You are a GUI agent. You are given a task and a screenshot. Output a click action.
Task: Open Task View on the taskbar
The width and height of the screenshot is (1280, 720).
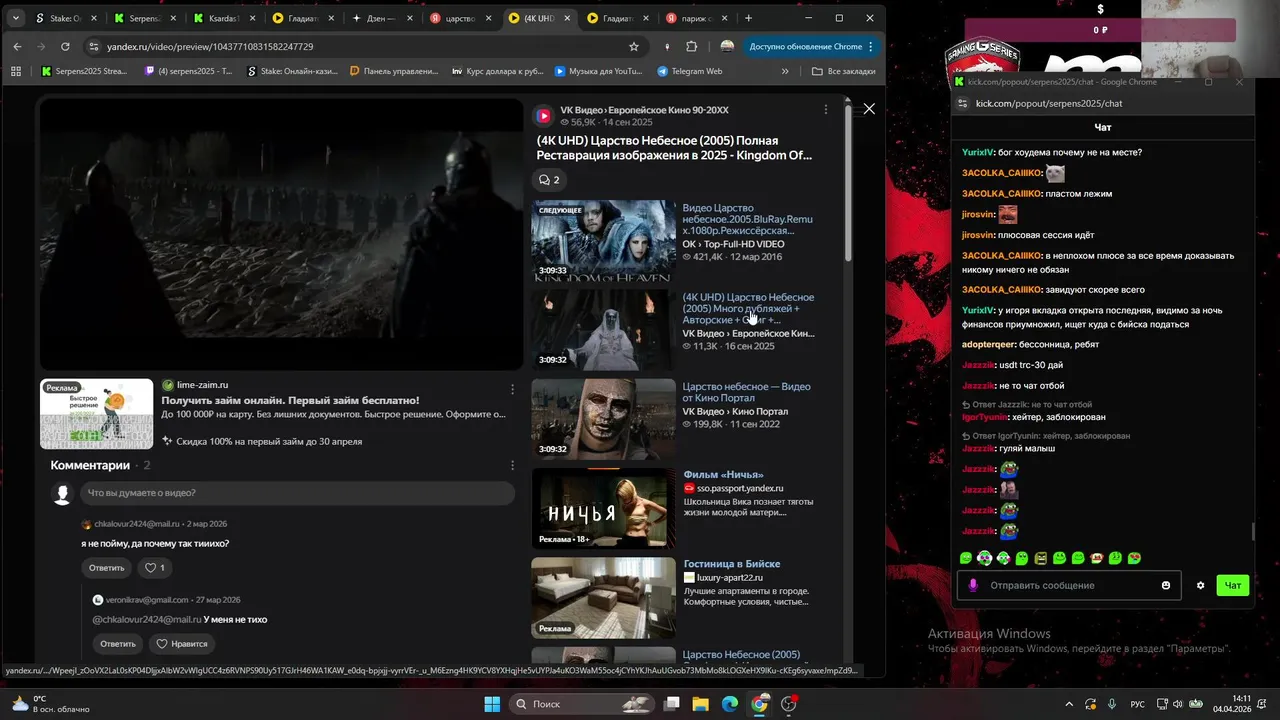tap(672, 704)
